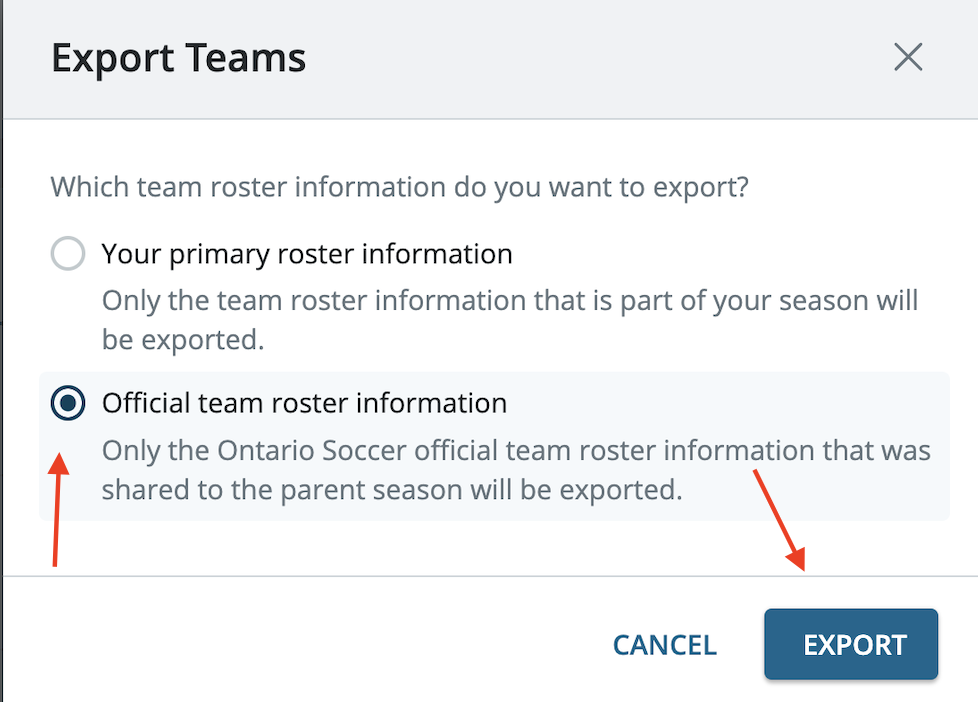
Task: Switch selection to Your primary roster information
Action: pos(67,253)
